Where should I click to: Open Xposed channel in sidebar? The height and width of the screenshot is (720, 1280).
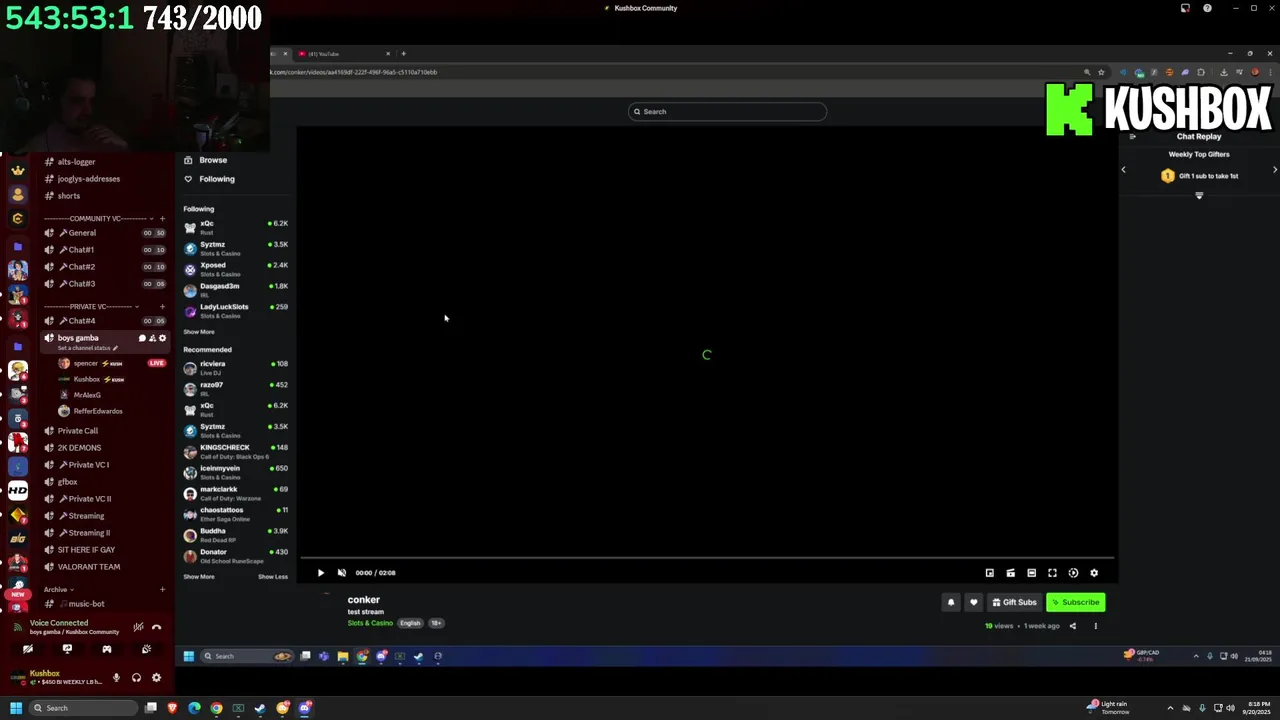[236, 269]
